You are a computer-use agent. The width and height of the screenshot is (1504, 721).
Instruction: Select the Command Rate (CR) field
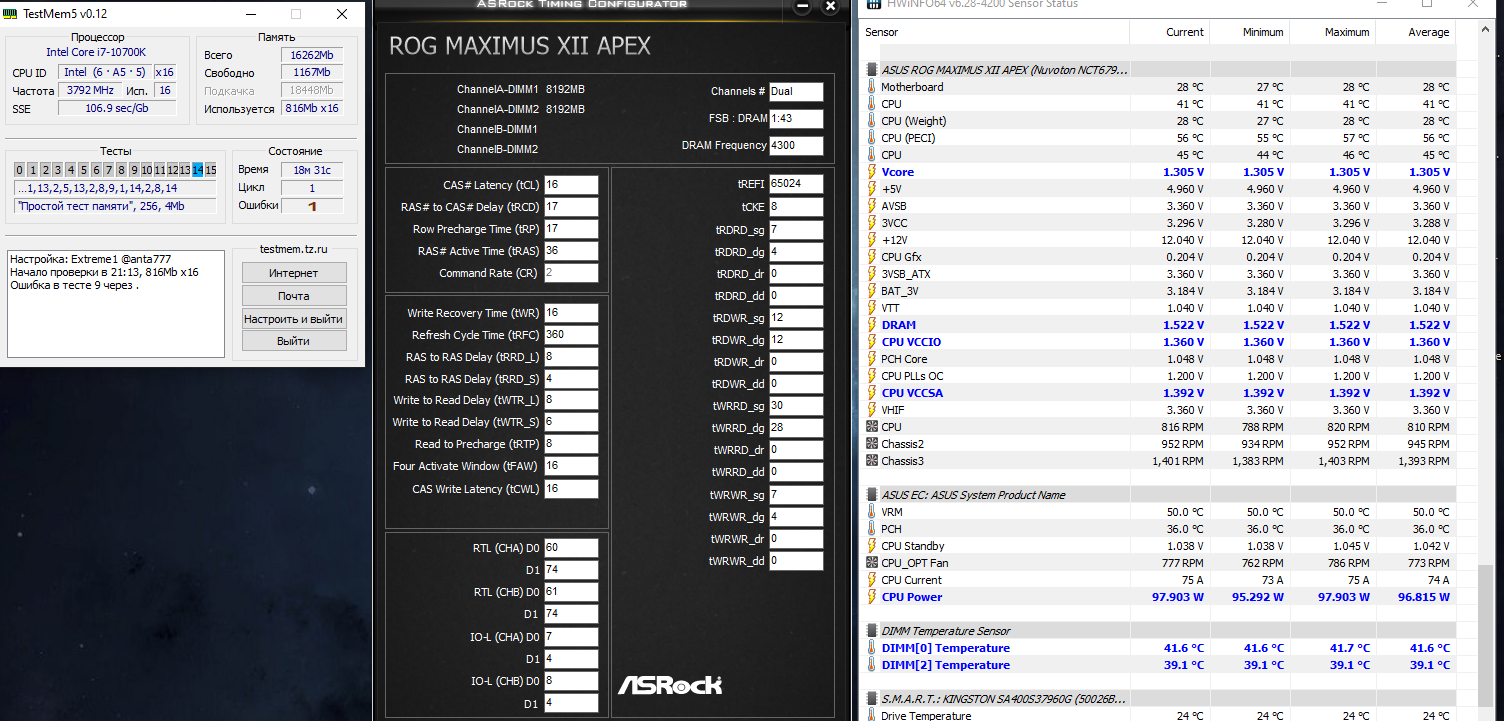click(x=571, y=273)
